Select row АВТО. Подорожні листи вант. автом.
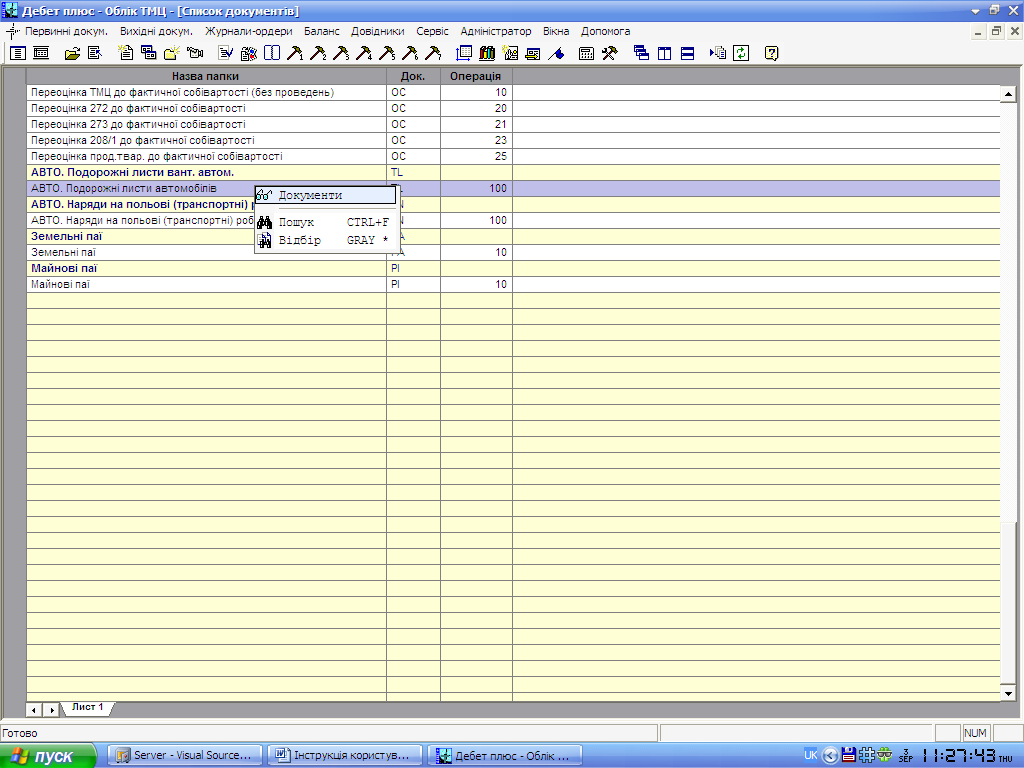1024x768 pixels. 513,172
